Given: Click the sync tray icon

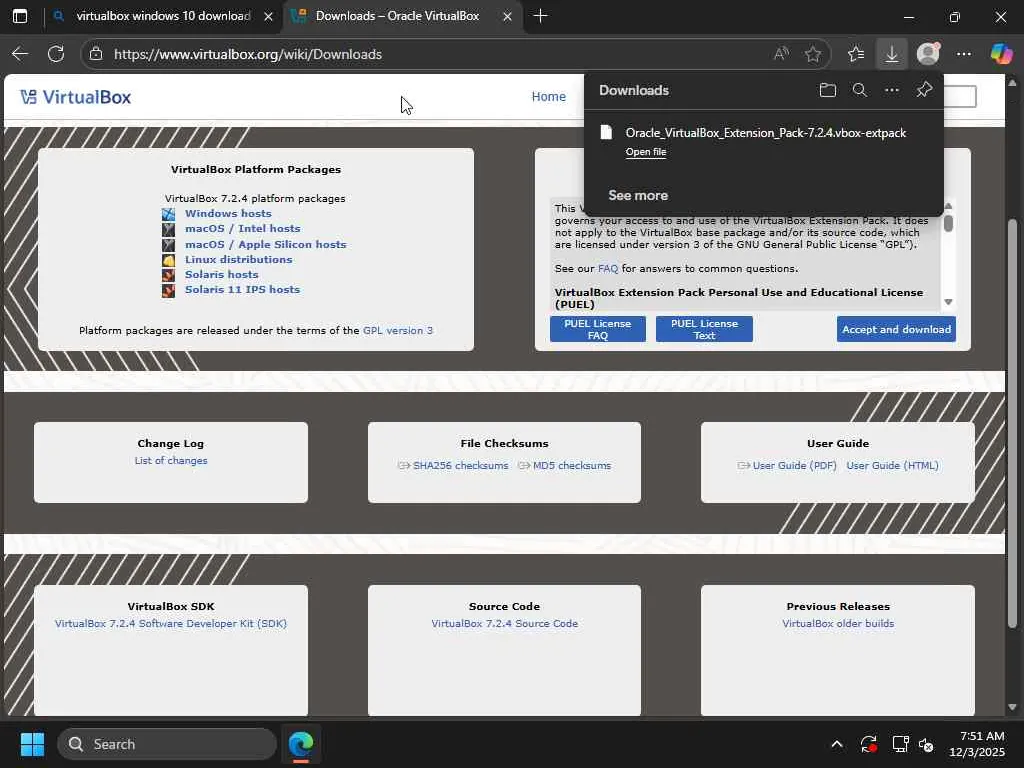Looking at the screenshot, I should click(x=869, y=744).
